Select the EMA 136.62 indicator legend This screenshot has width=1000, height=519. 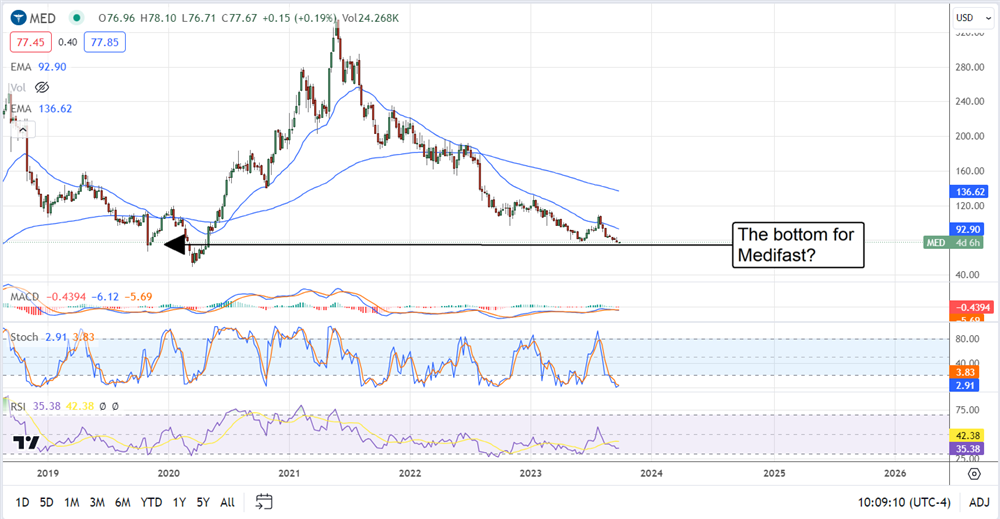click(x=41, y=109)
